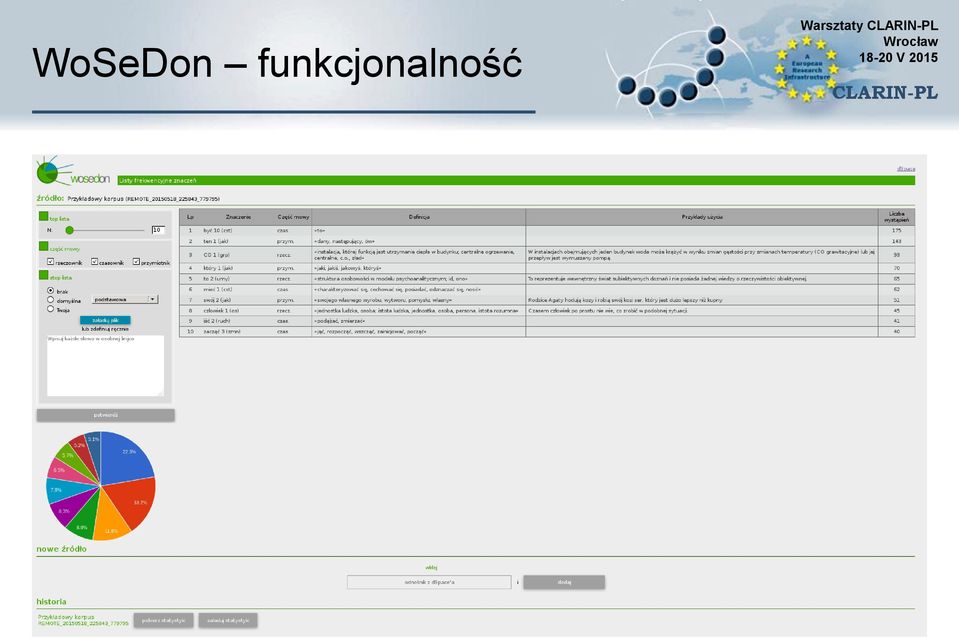
Task: Click the dspace link input field
Action: 429,582
